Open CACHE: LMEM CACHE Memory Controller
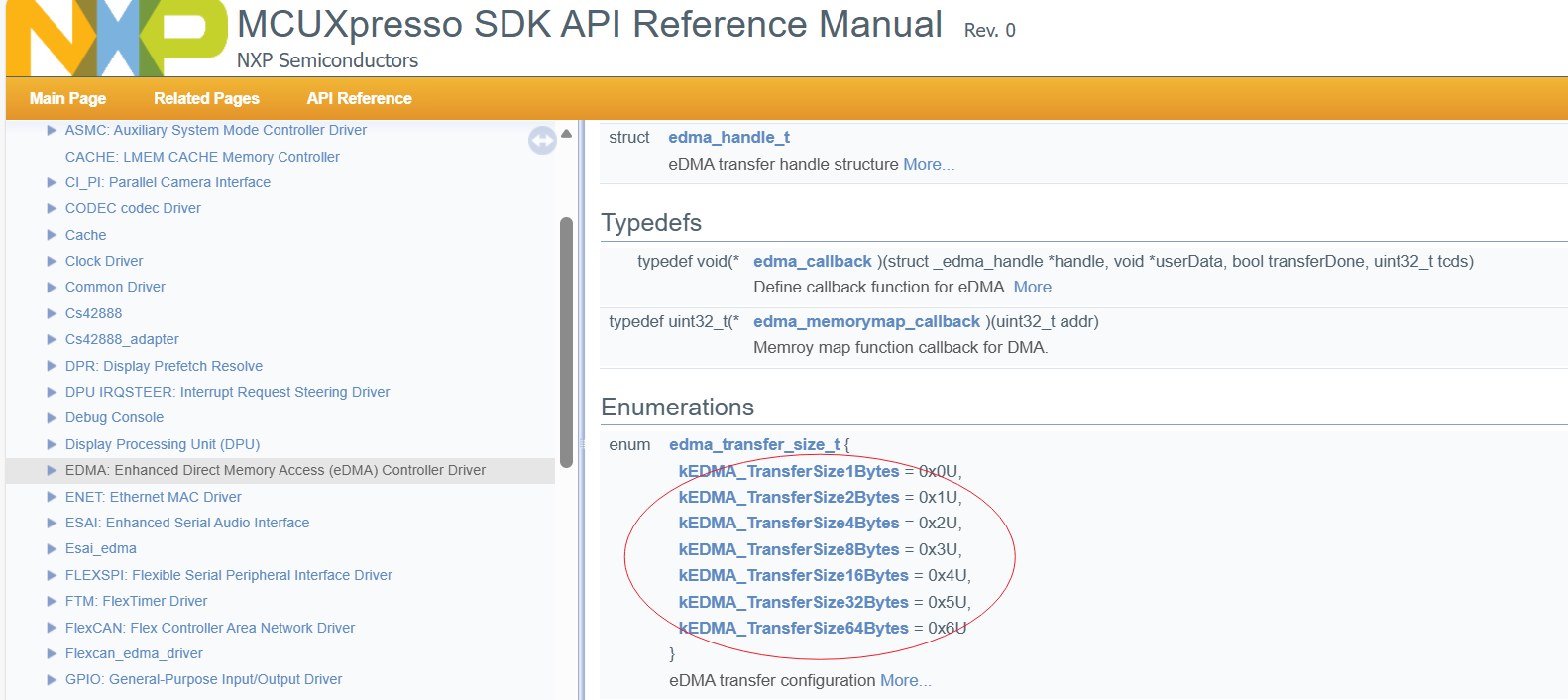1568x700 pixels. (x=202, y=157)
